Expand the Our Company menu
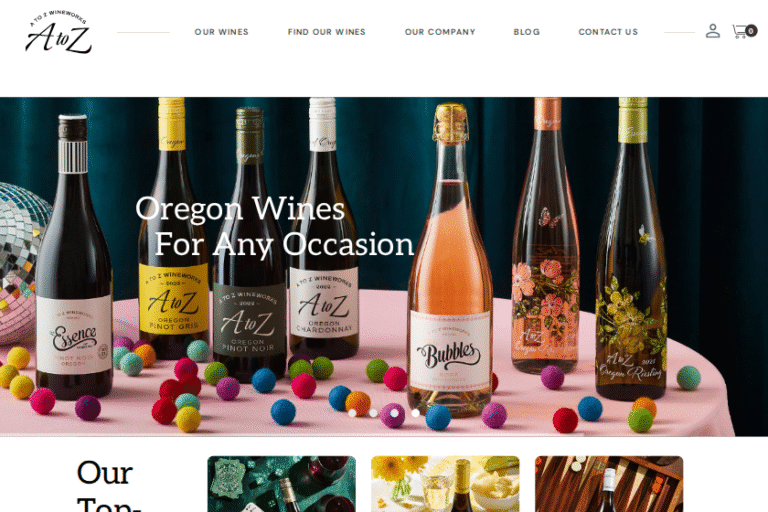 tap(440, 32)
